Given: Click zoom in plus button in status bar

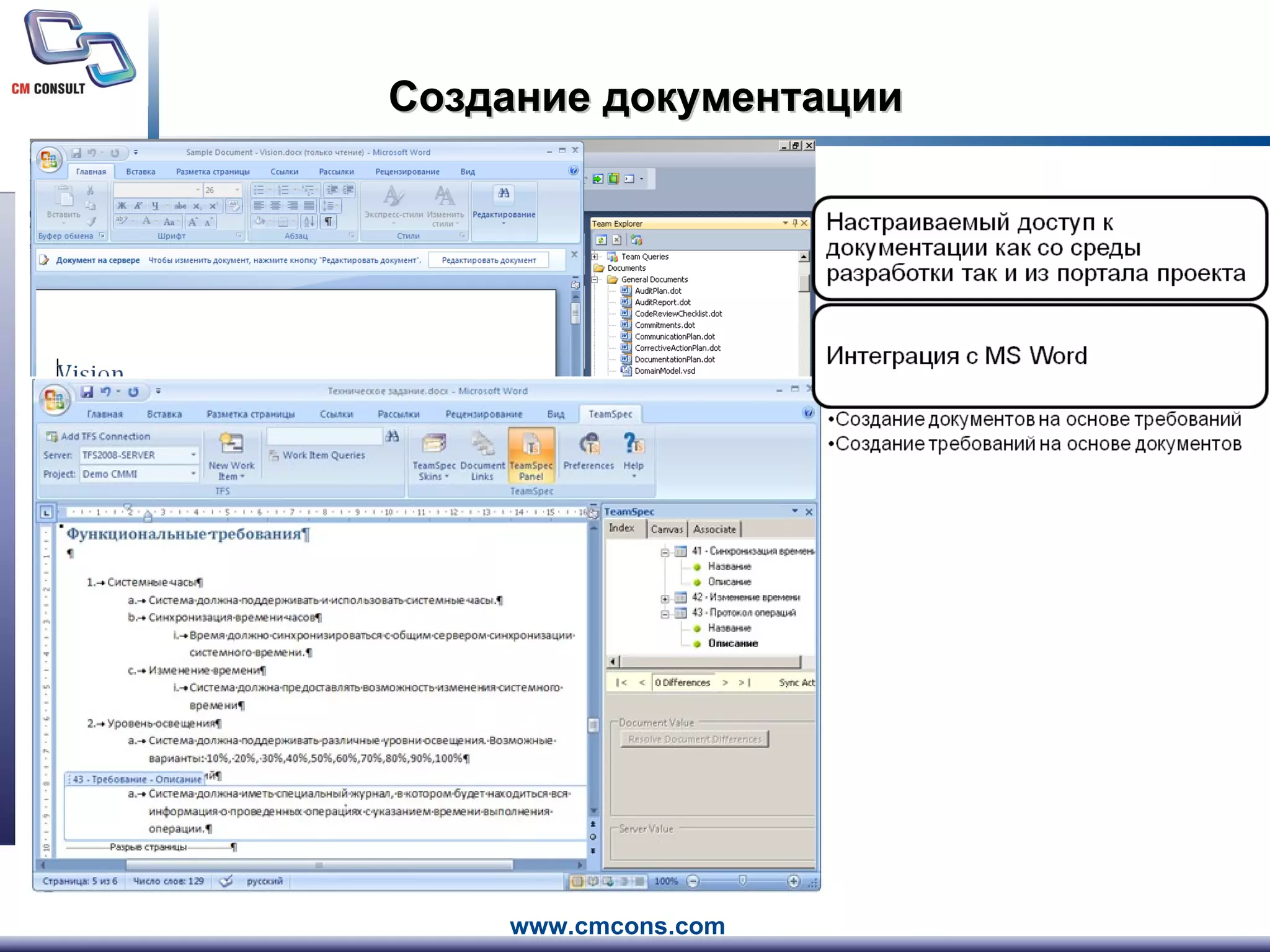Looking at the screenshot, I should (793, 881).
